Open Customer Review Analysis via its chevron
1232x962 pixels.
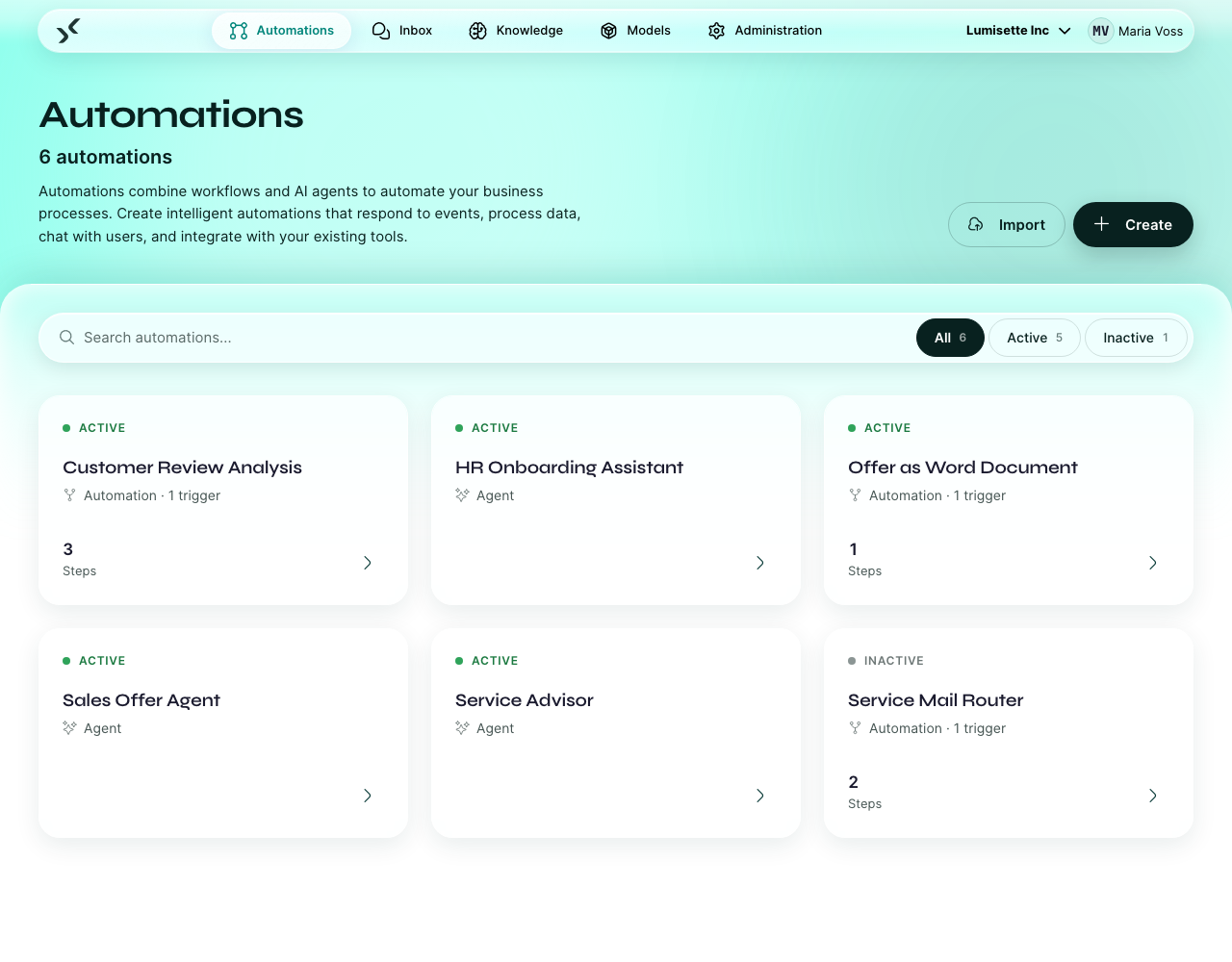[x=368, y=563]
